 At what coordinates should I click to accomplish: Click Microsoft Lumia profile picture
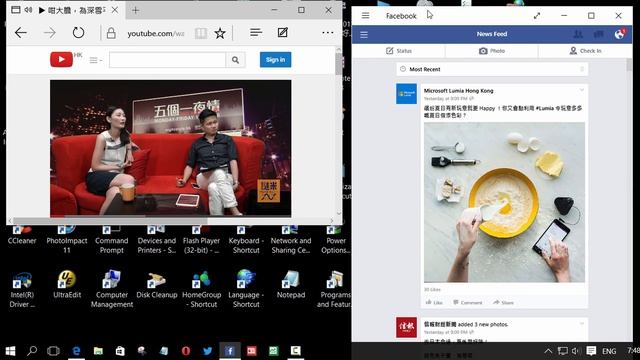click(x=406, y=93)
